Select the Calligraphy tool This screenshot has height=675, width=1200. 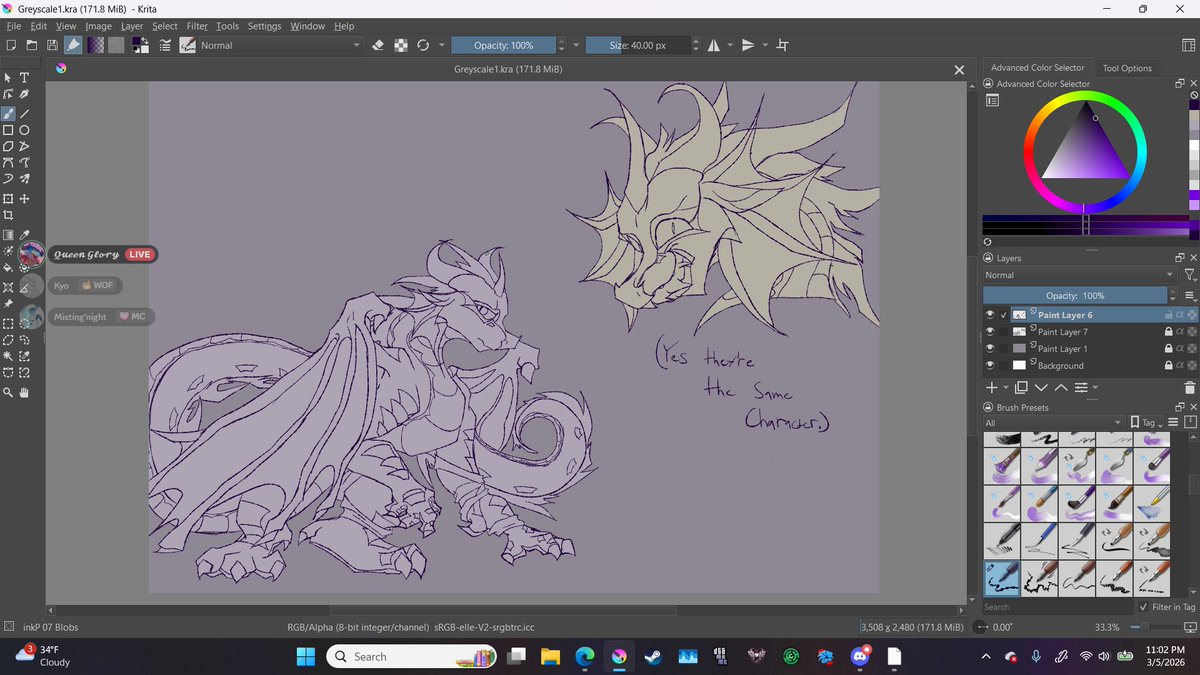[24, 94]
